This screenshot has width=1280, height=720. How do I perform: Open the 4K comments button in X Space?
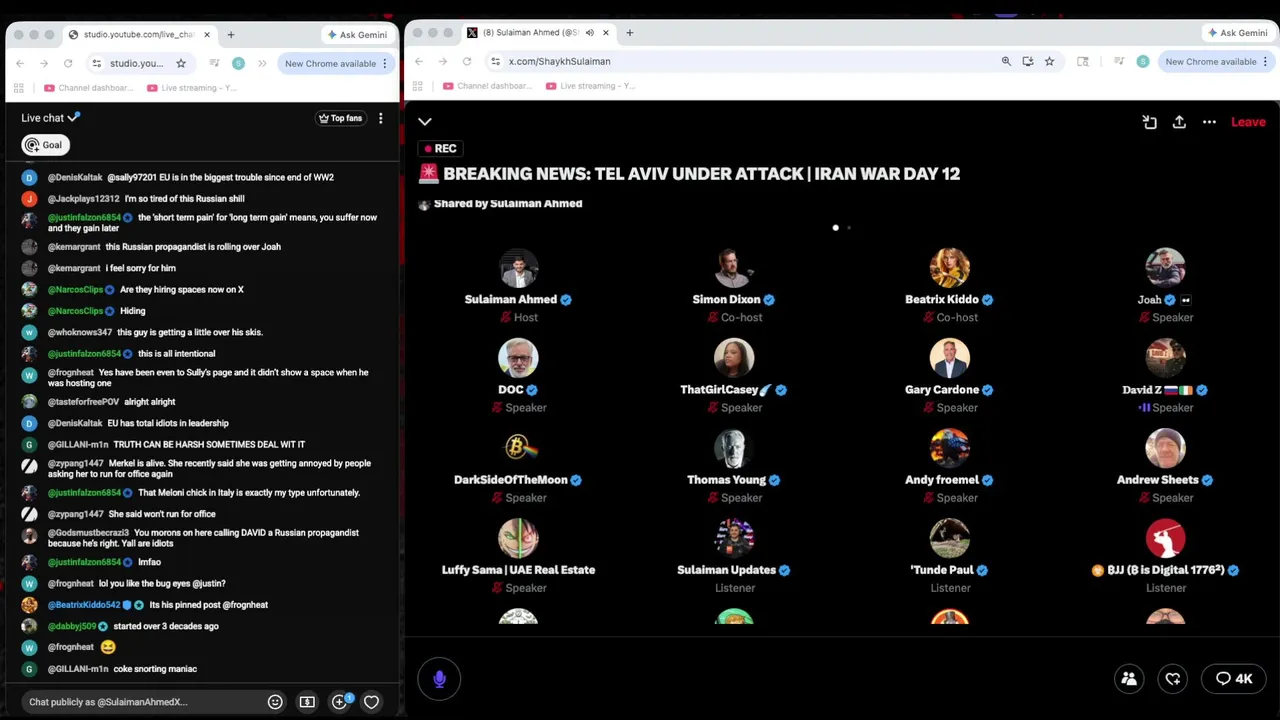click(x=1234, y=679)
